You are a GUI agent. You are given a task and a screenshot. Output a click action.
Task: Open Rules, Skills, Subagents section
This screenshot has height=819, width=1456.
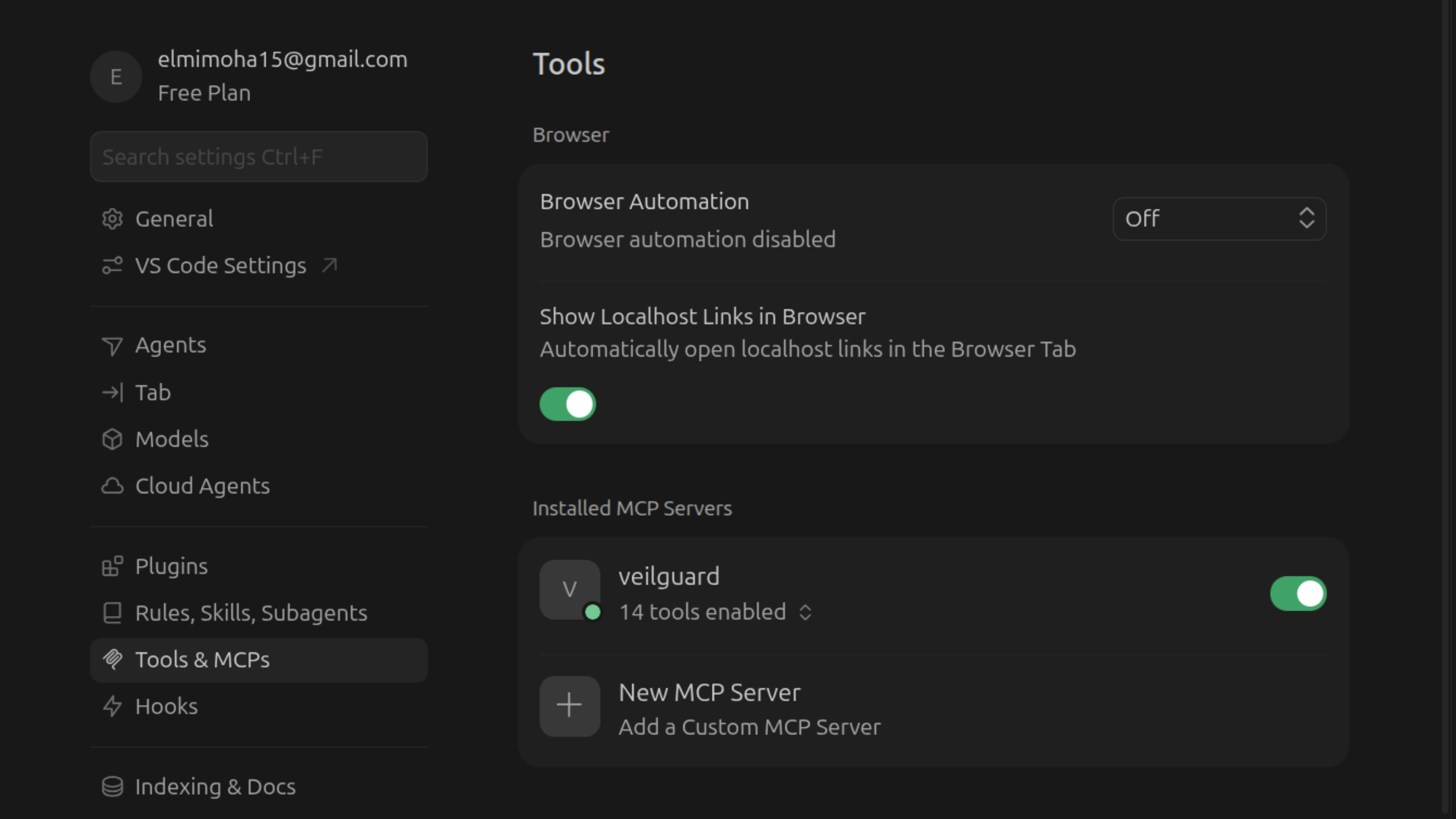click(x=259, y=613)
